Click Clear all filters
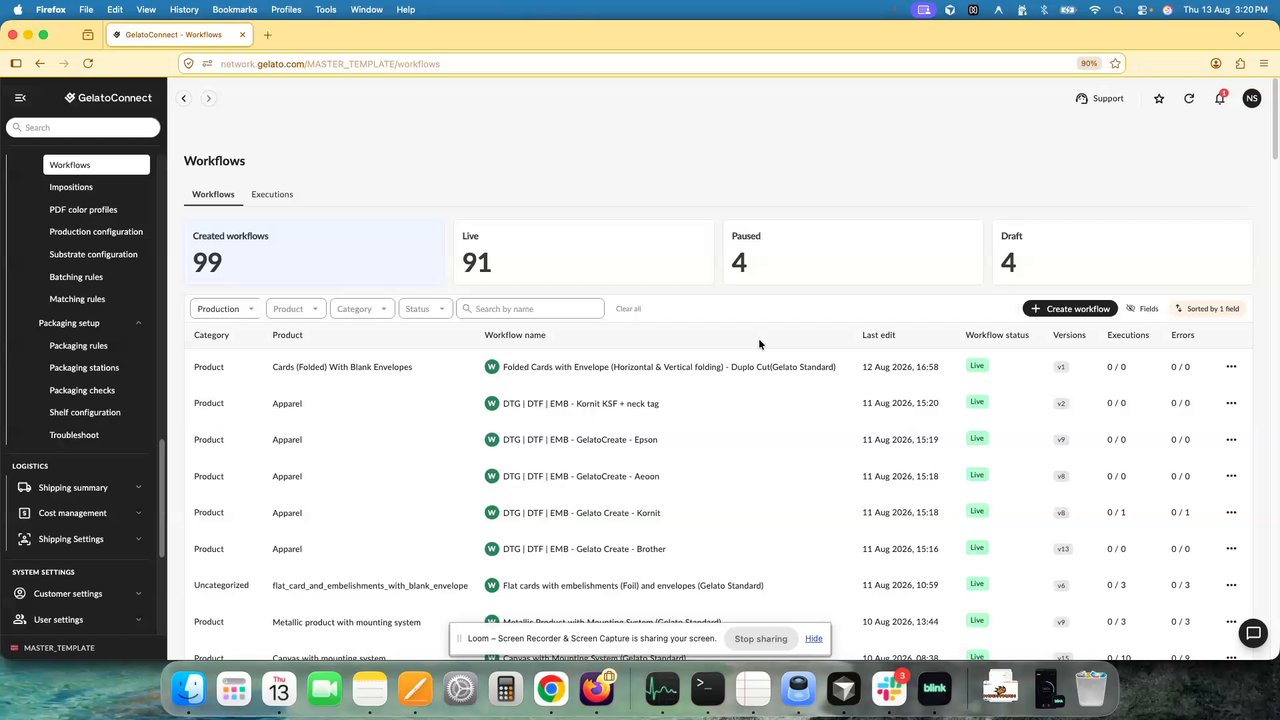Viewport: 1280px width, 720px height. [x=628, y=309]
